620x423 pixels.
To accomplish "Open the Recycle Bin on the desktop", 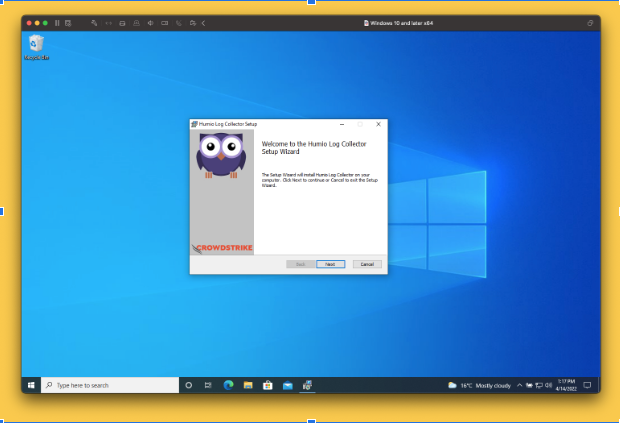I will tap(37, 46).
